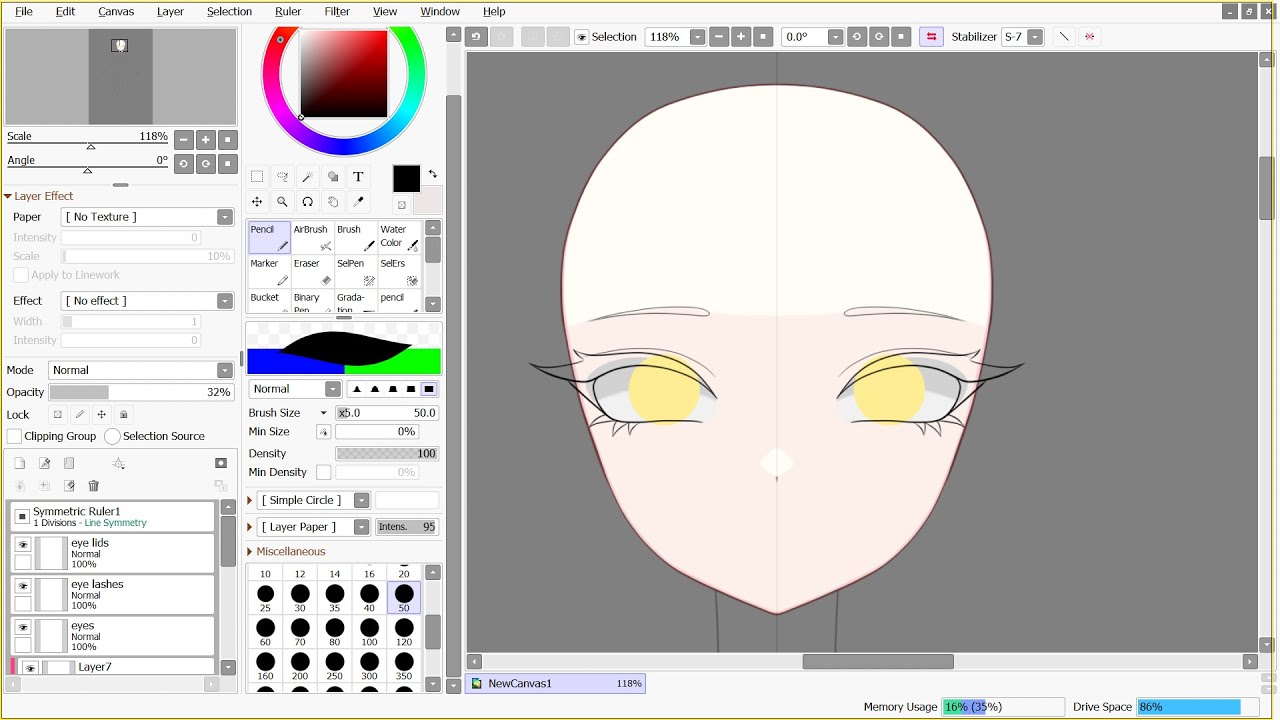The image size is (1280, 720).
Task: Choose the Water Color brush
Action: click(398, 237)
